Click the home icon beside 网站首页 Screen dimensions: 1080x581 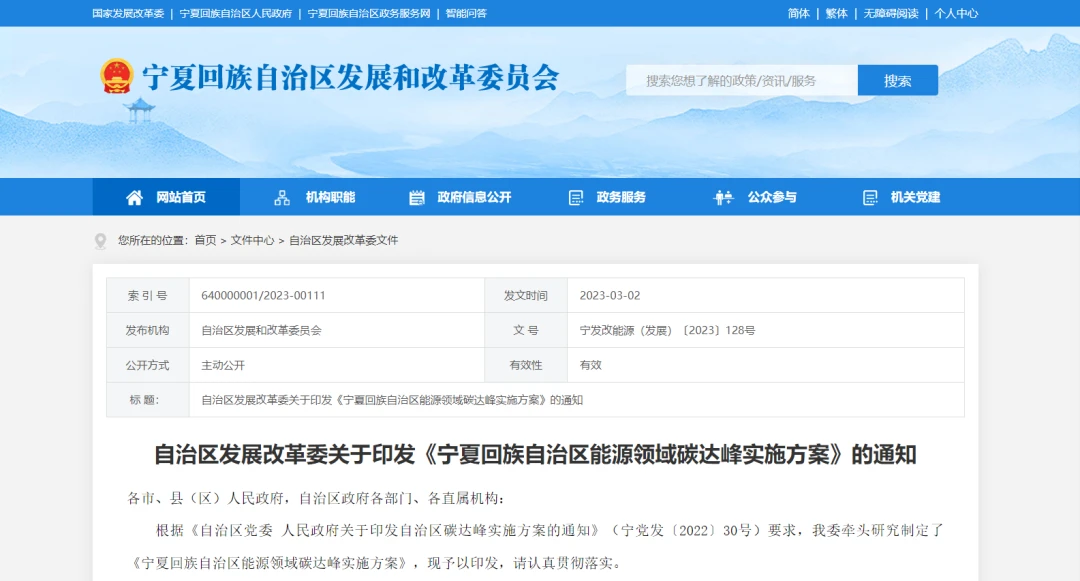[x=134, y=198]
